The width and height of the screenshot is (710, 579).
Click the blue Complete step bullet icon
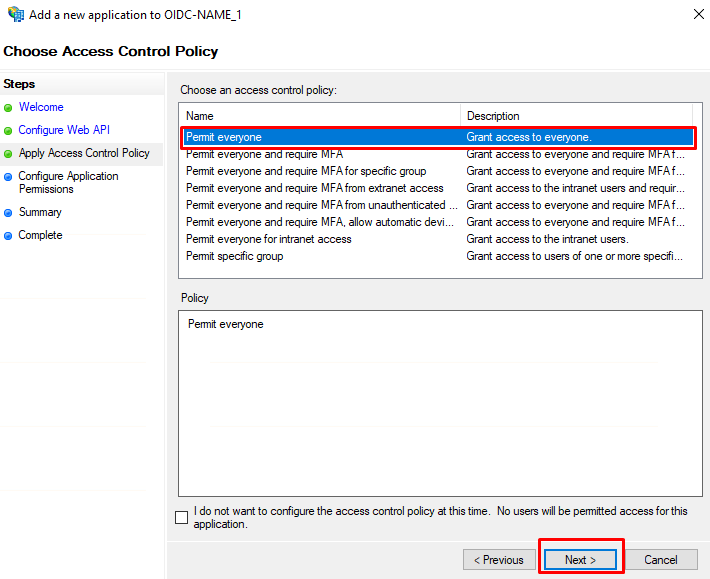click(8, 236)
